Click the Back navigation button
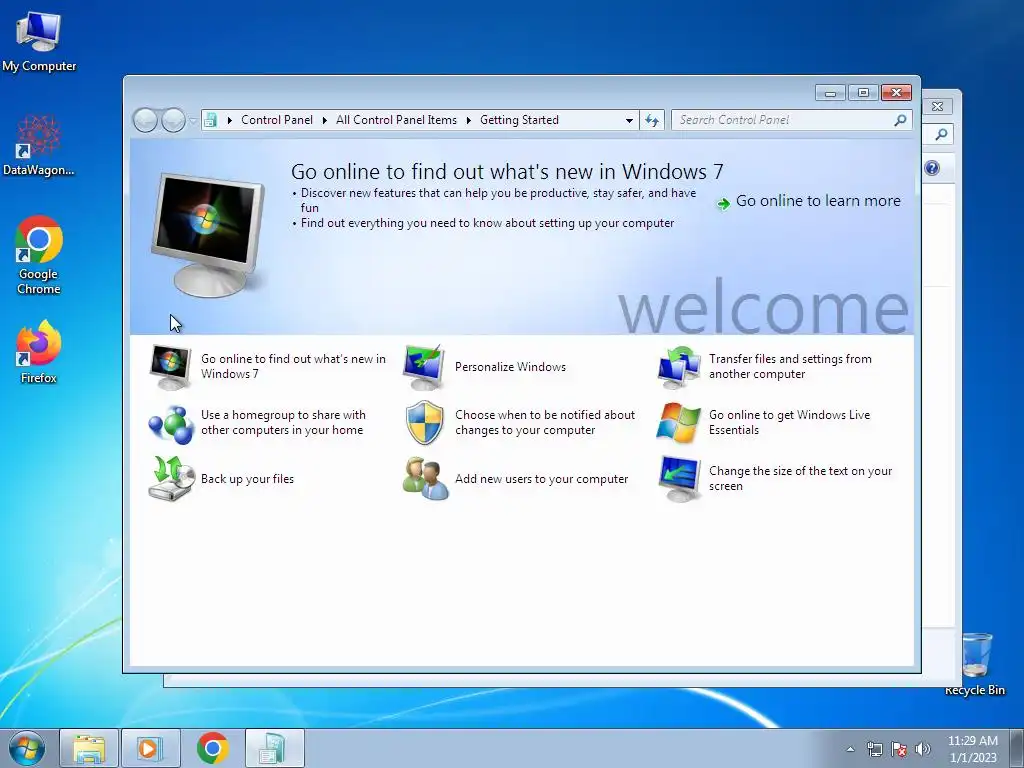Viewport: 1024px width, 768px height. click(145, 120)
